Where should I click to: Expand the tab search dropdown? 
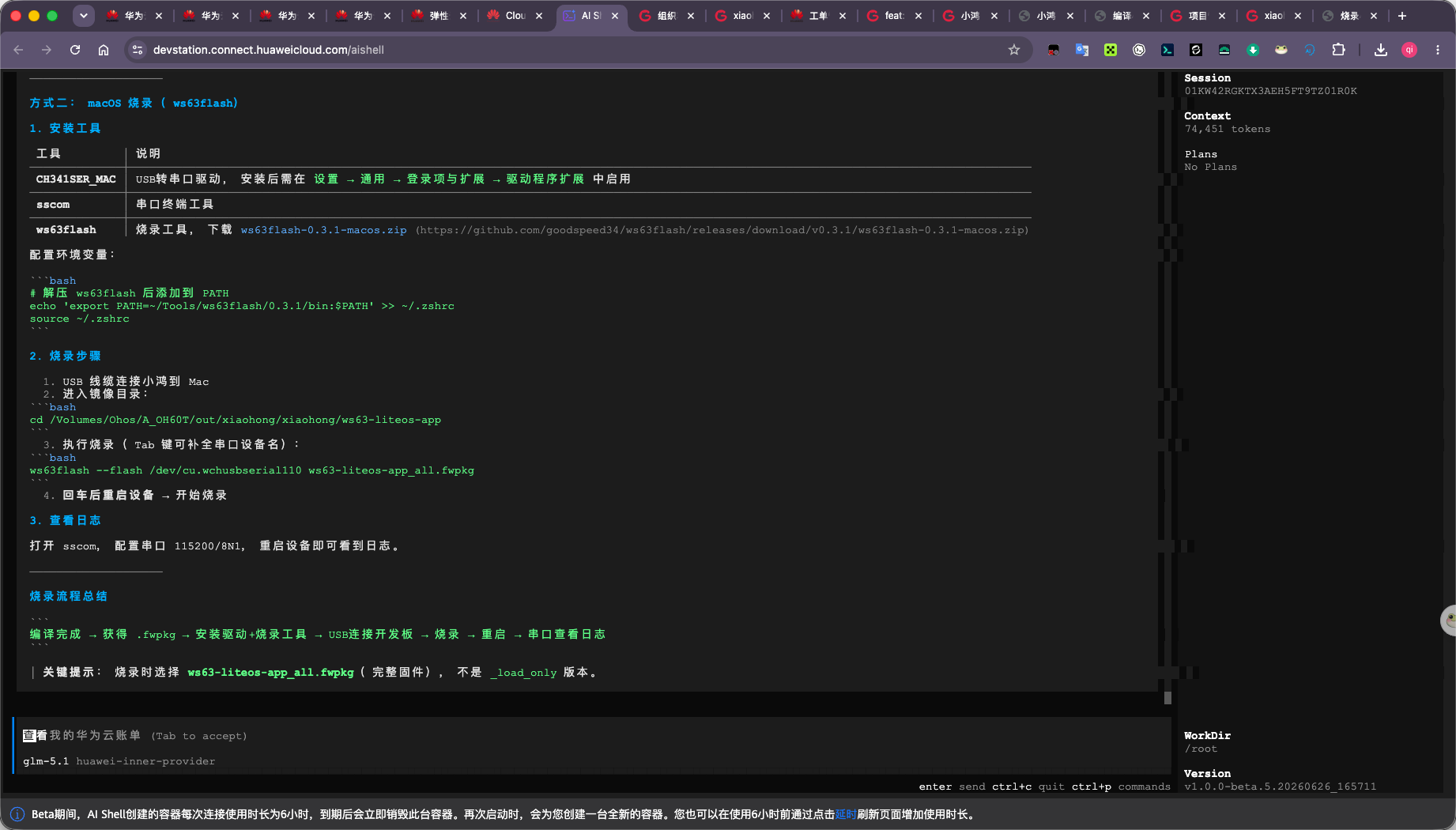[84, 16]
